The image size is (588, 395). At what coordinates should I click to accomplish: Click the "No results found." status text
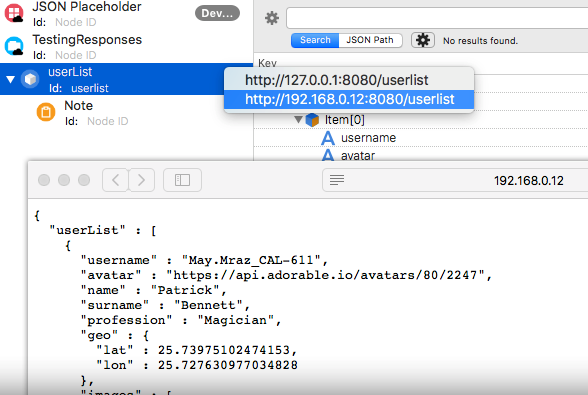tap(480, 41)
